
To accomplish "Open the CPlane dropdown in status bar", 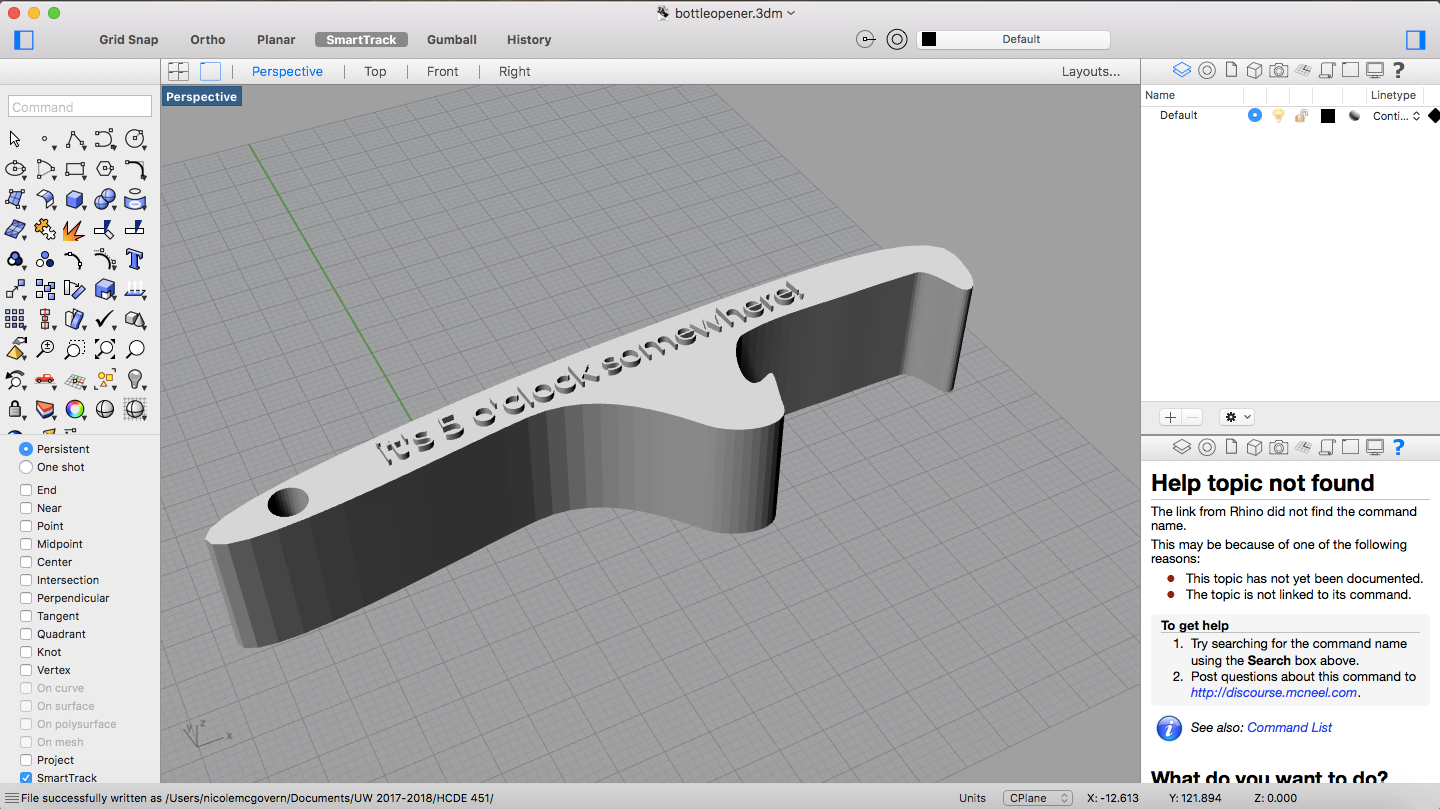I will click(x=1038, y=798).
